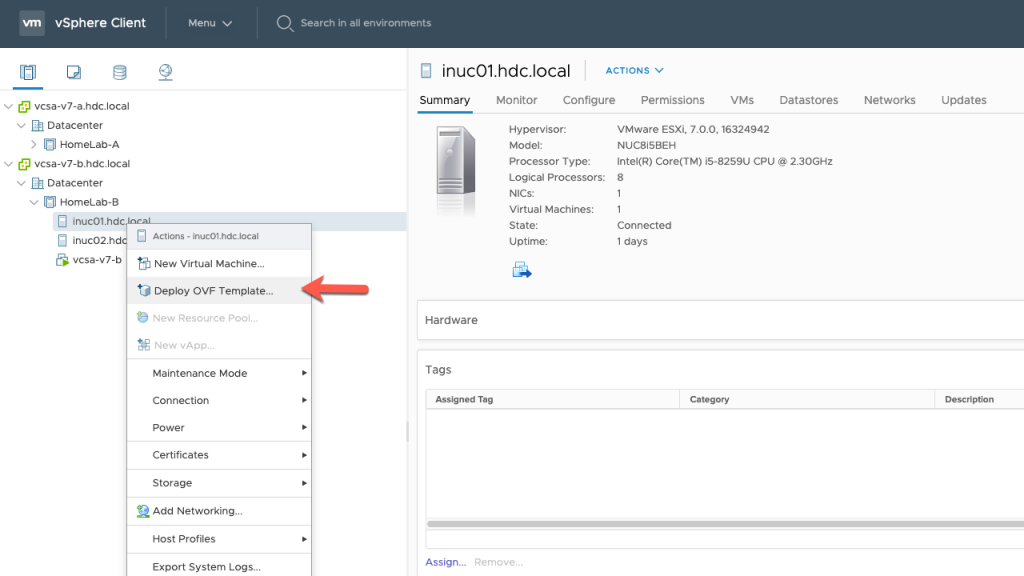
Task: Select the HomeLab-A tree item
Action: (x=89, y=144)
